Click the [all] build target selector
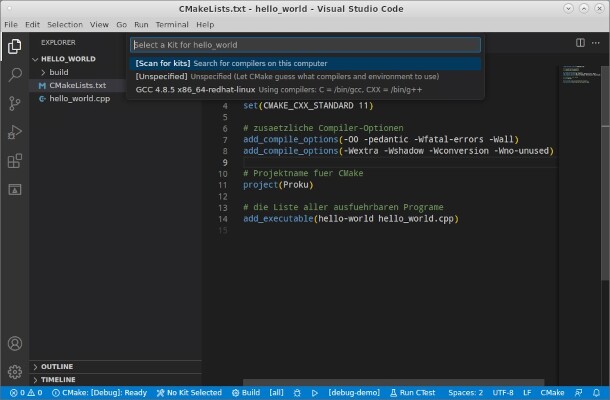 point(276,393)
